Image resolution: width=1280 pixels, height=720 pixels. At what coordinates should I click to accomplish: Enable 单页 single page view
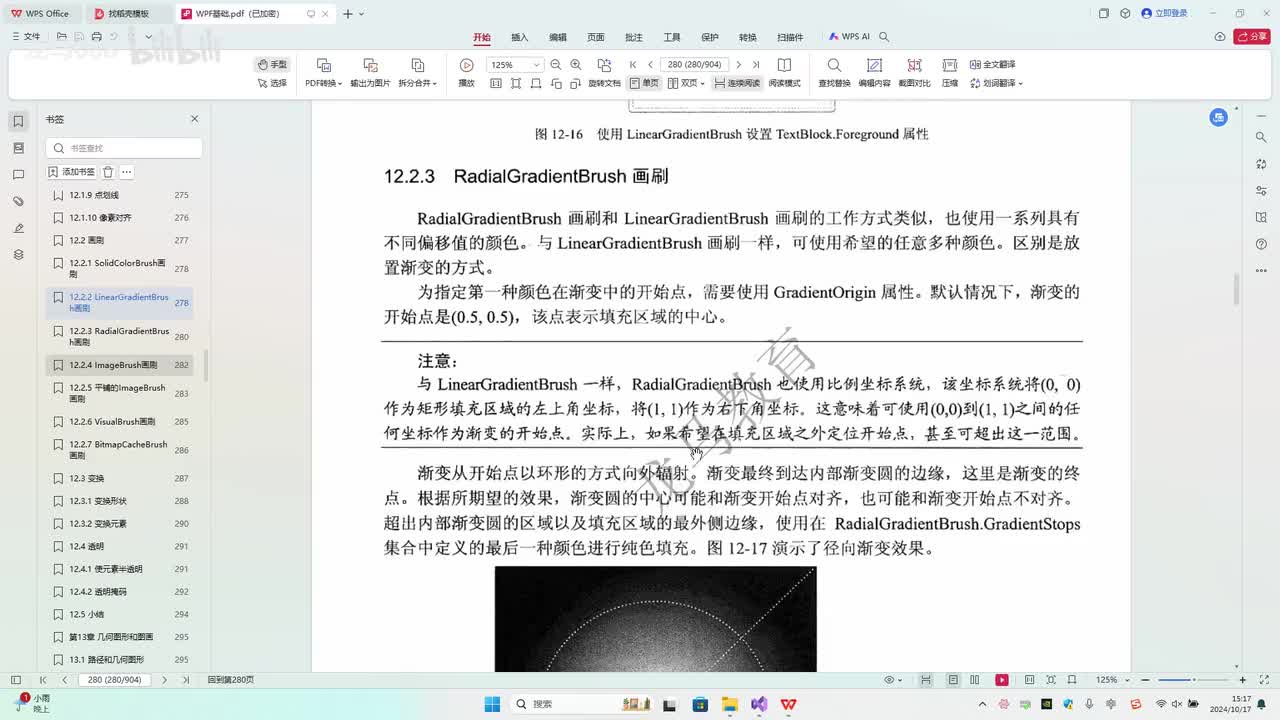coord(644,83)
